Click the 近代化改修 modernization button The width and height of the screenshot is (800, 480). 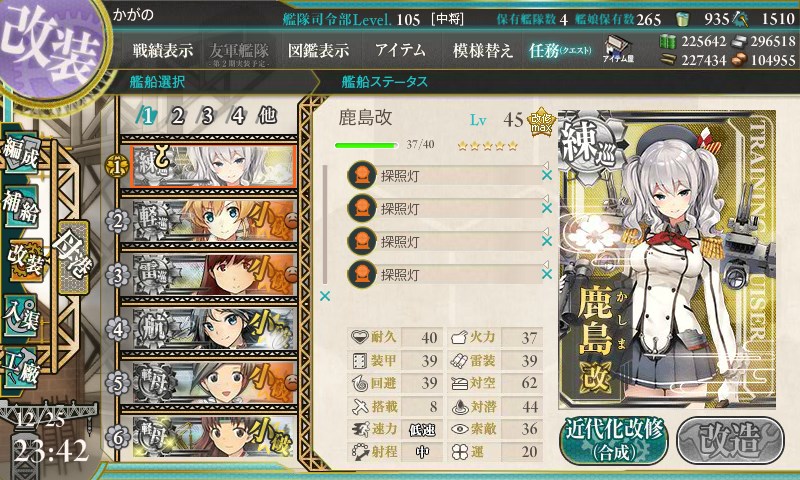pyautogui.click(x=614, y=441)
